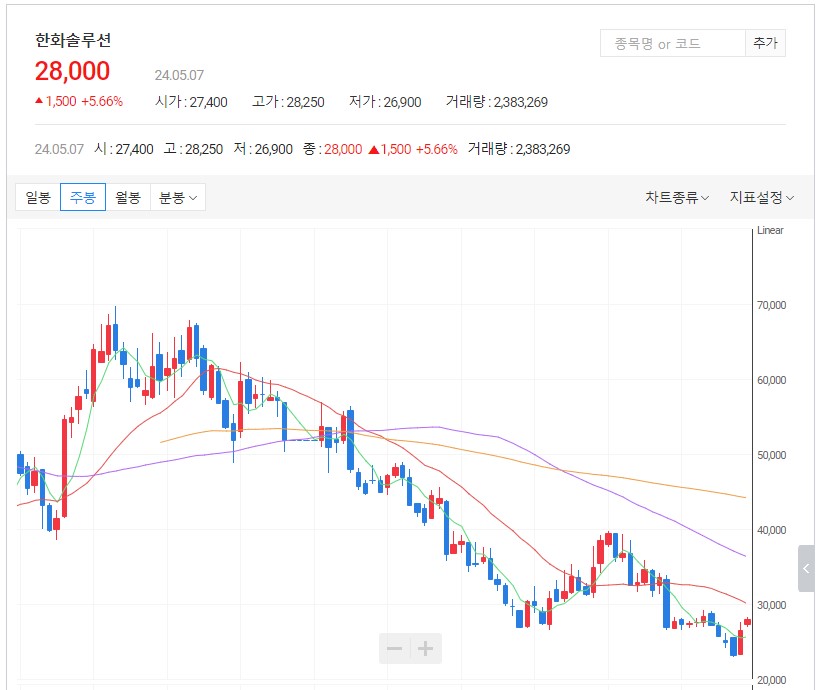Open the 지표설정 indicator settings dropdown

click(x=762, y=198)
